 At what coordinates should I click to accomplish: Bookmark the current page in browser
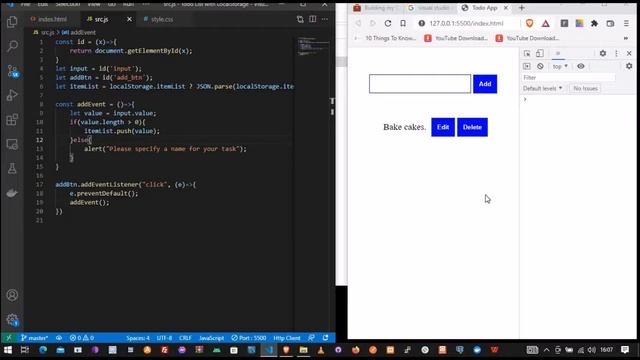(403, 23)
